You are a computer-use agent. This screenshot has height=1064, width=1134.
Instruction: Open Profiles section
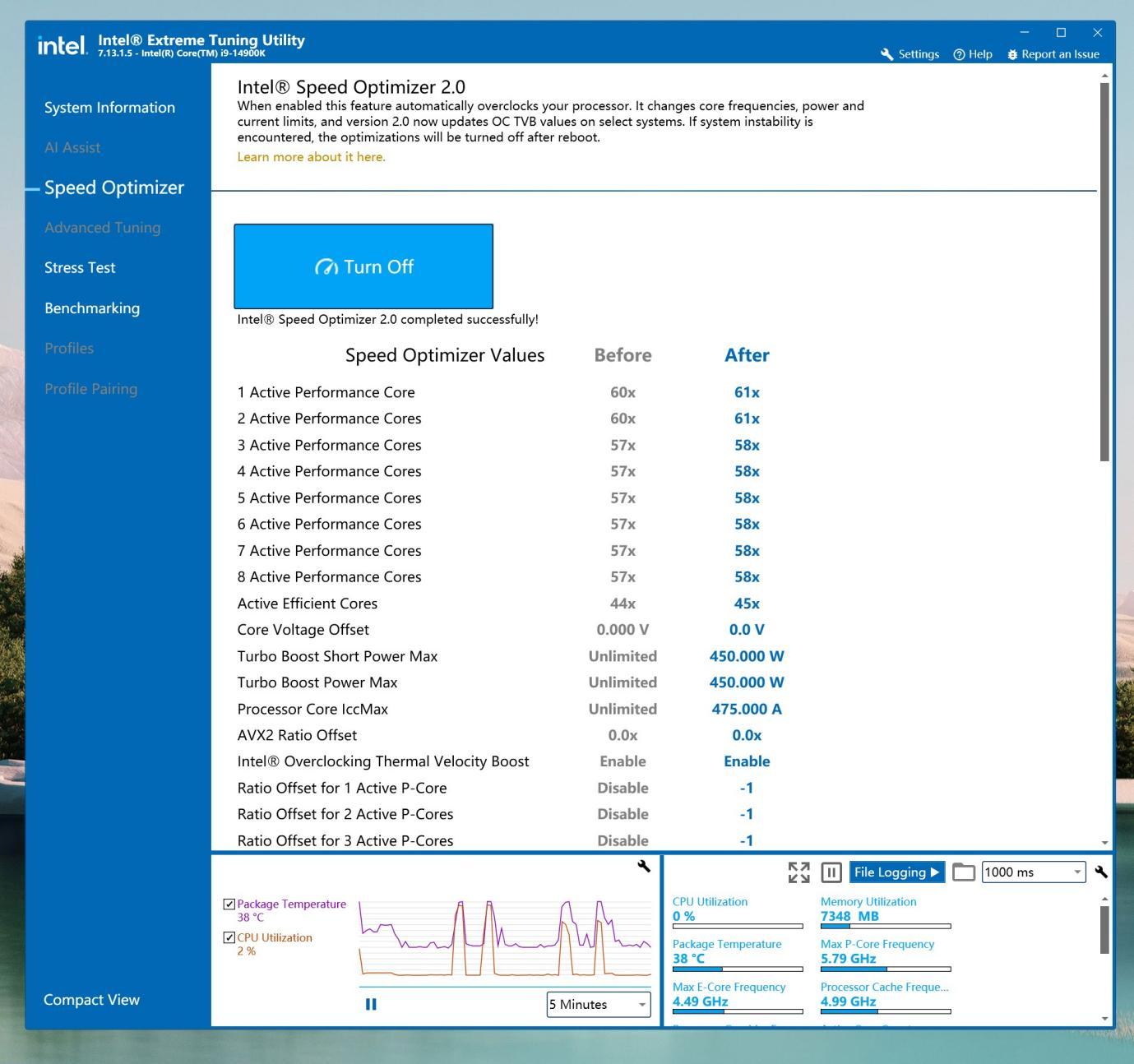tap(69, 349)
